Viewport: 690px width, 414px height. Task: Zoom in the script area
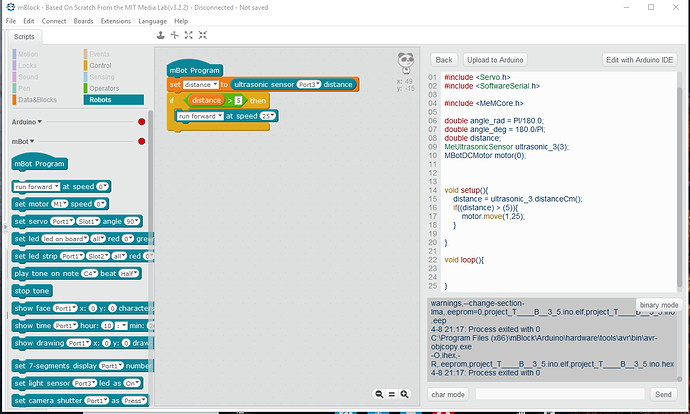click(x=404, y=394)
